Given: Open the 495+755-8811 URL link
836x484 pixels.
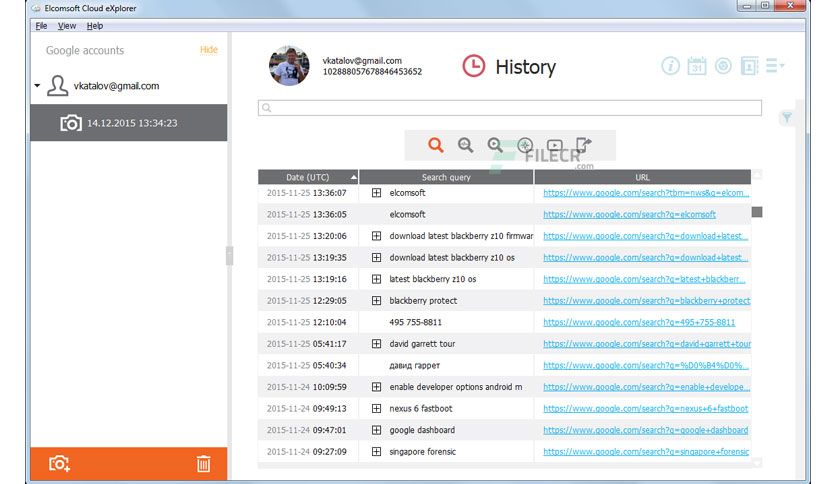Looking at the screenshot, I should [639, 322].
